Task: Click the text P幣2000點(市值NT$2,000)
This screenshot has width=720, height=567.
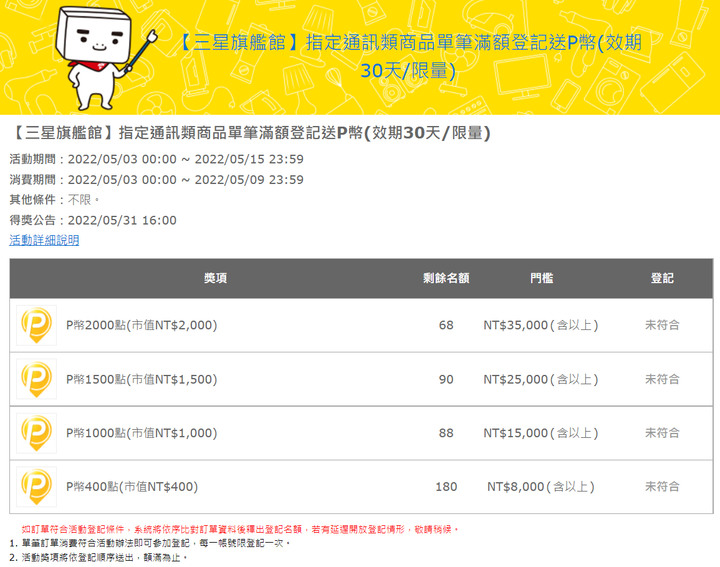Action: click(141, 325)
